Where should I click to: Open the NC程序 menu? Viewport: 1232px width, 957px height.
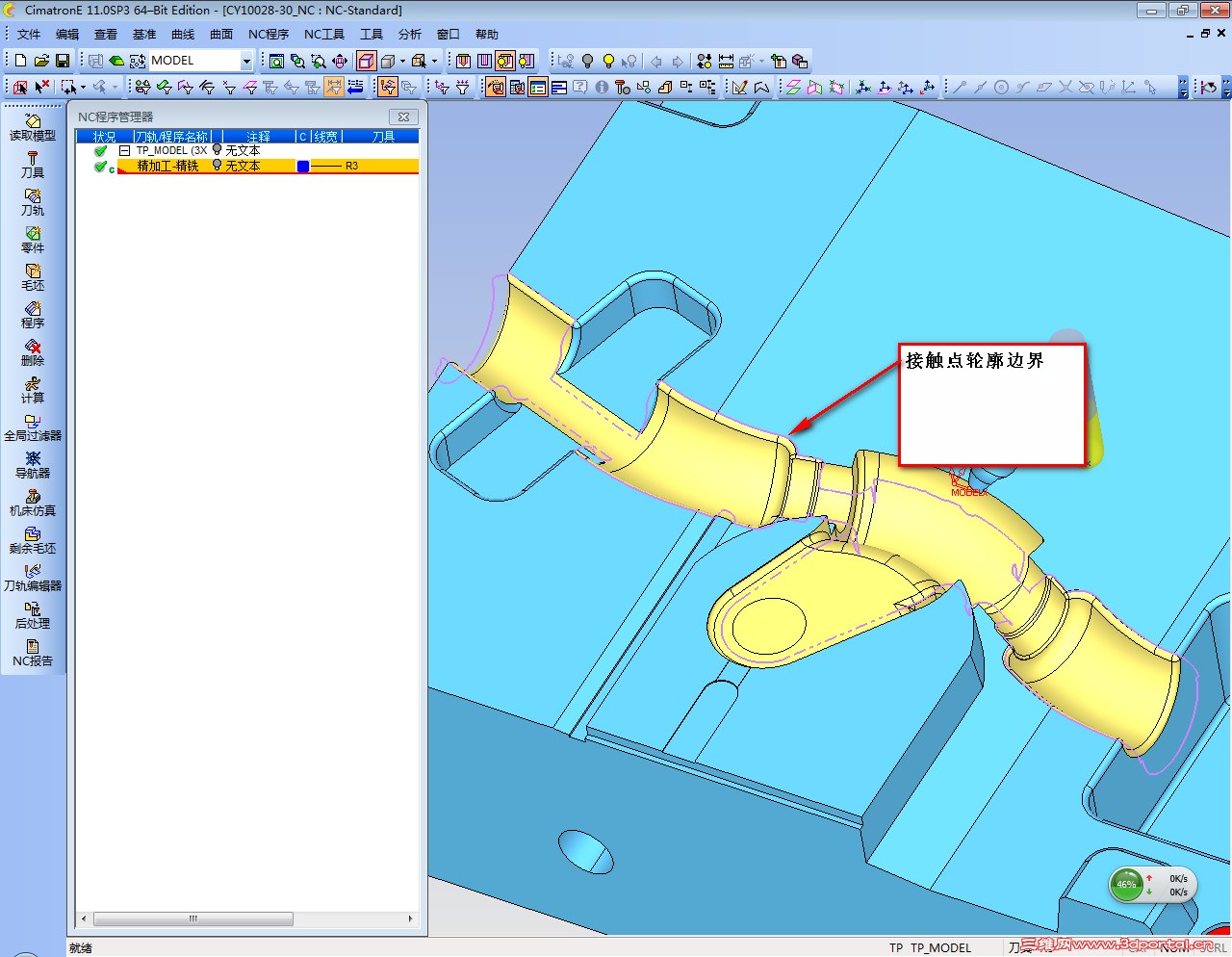269,35
